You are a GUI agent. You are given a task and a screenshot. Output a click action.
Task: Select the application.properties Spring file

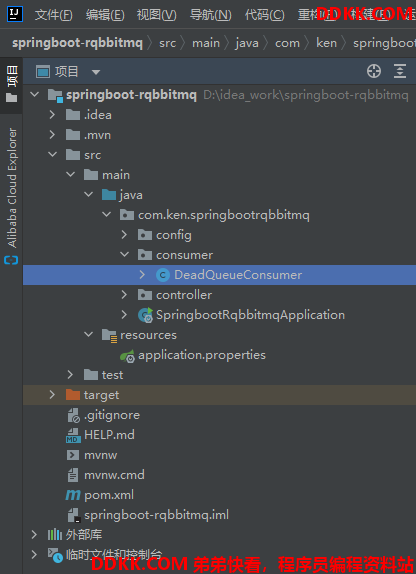click(202, 355)
